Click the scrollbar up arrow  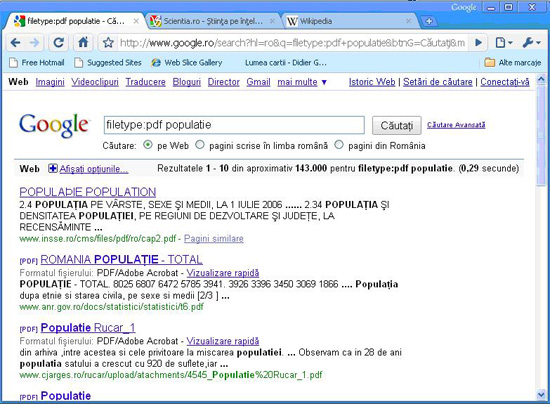click(541, 79)
